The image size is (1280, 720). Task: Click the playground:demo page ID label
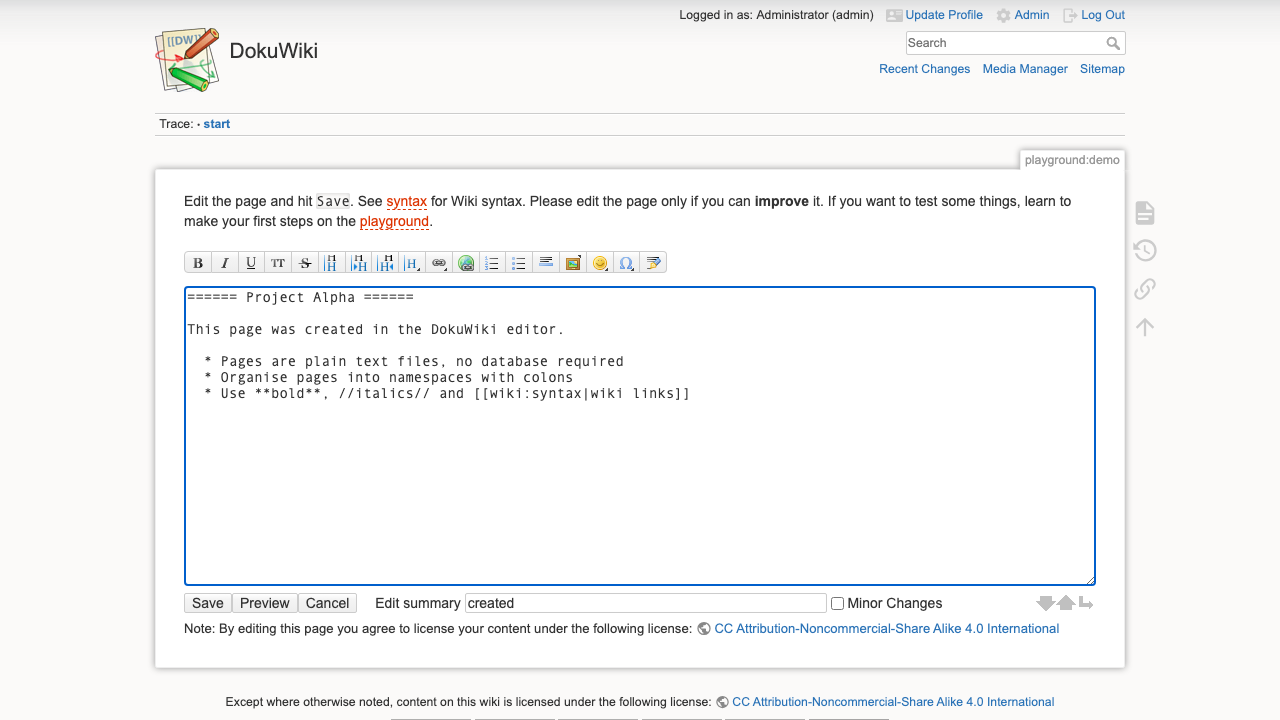click(1072, 160)
